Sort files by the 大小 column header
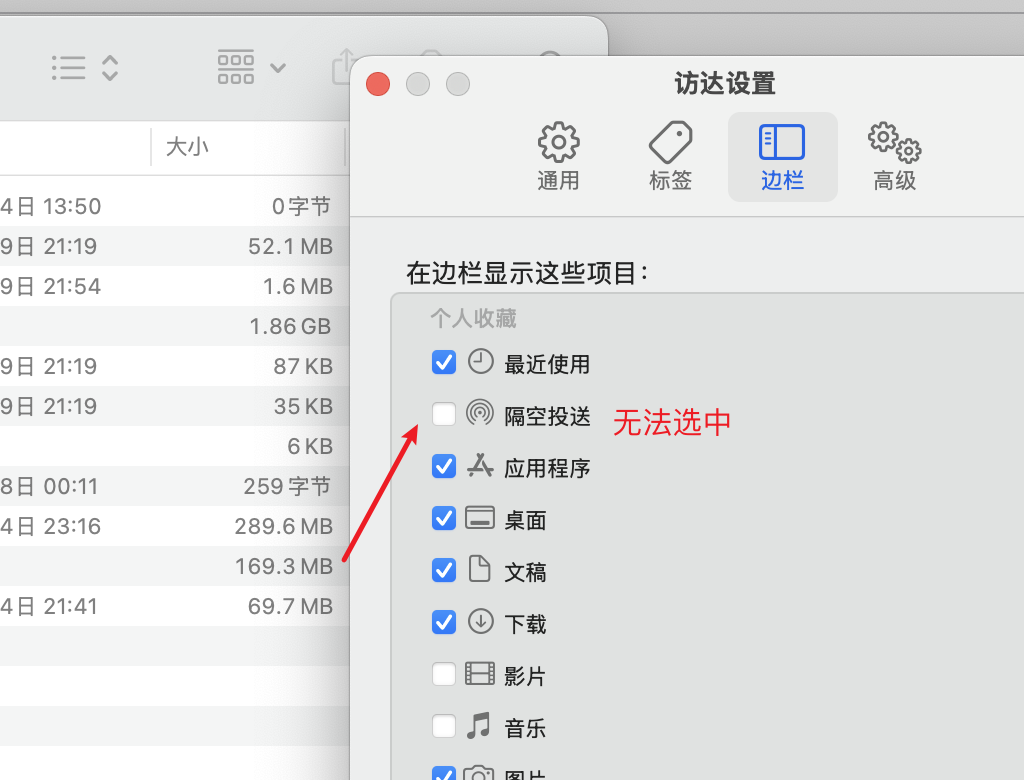 point(188,147)
